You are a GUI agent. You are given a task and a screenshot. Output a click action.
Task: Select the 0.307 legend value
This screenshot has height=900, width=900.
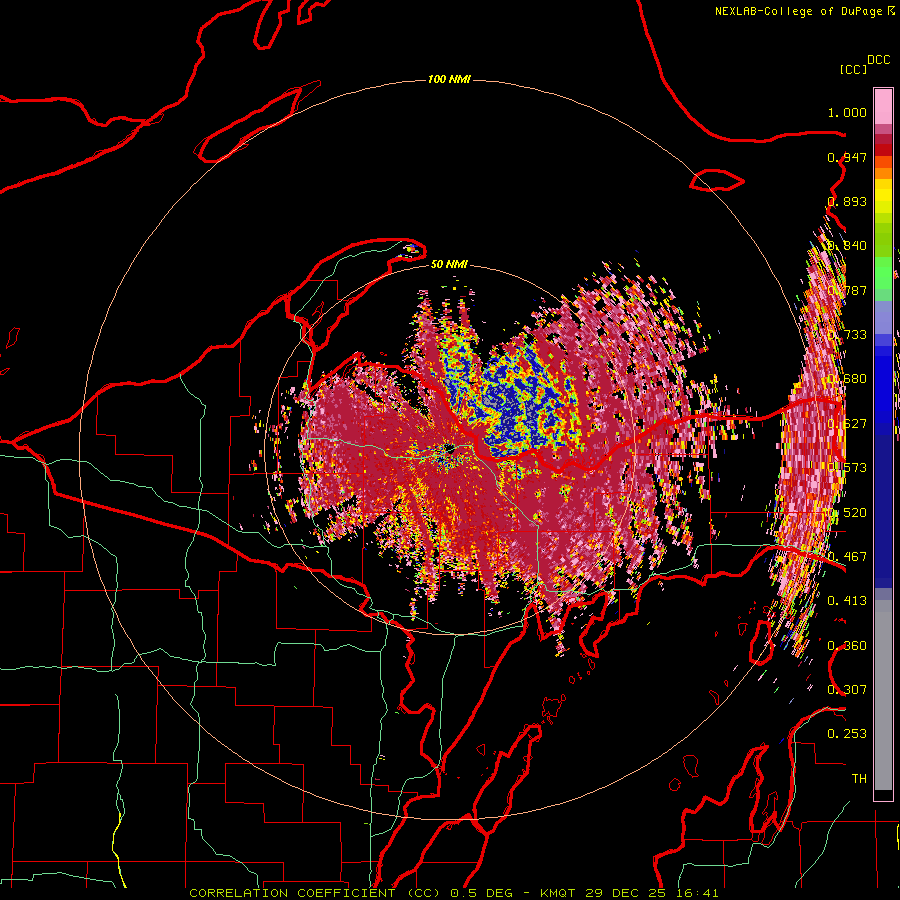pyautogui.click(x=847, y=689)
